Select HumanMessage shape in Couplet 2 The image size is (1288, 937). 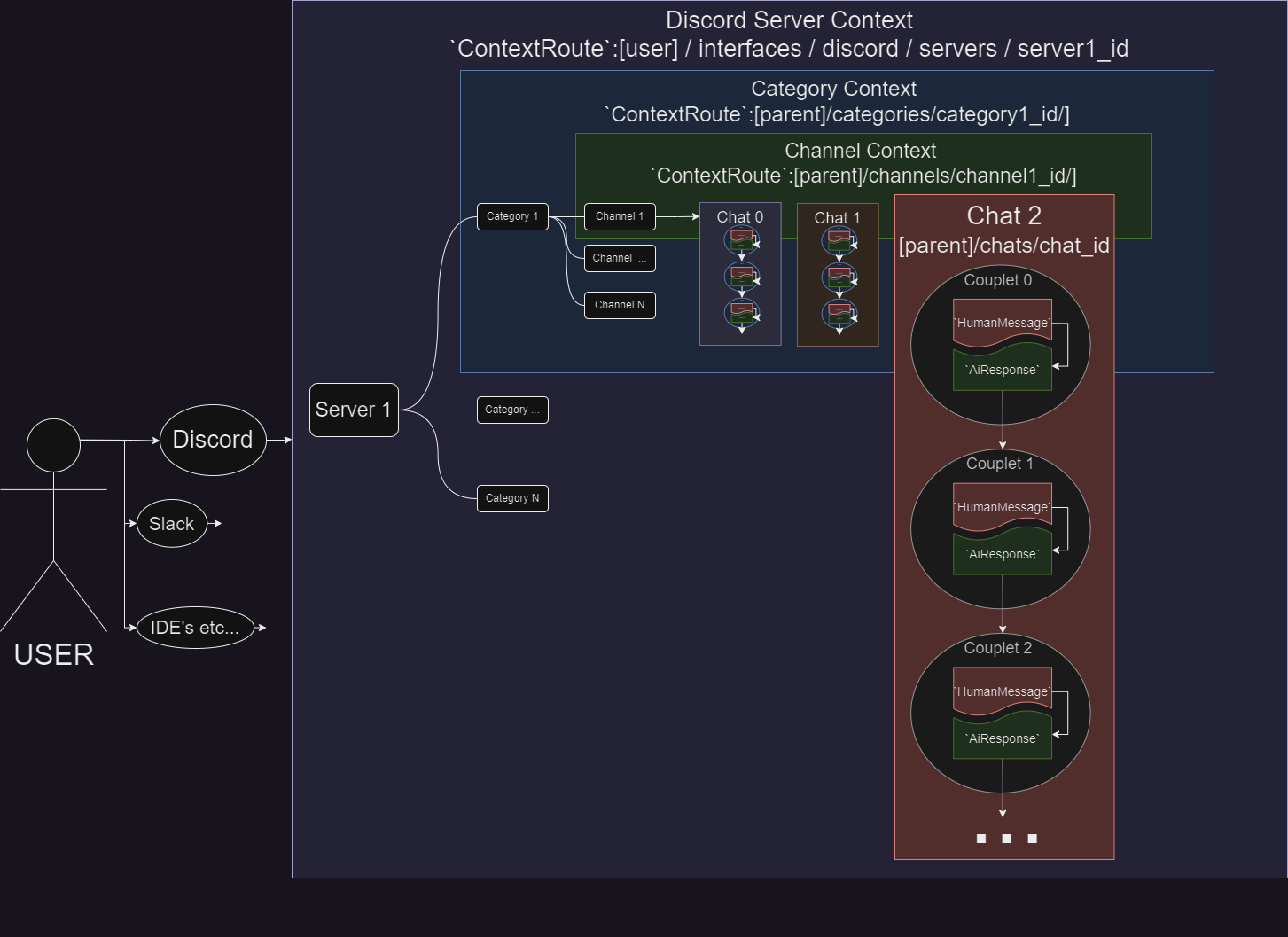pyautogui.click(x=1003, y=691)
